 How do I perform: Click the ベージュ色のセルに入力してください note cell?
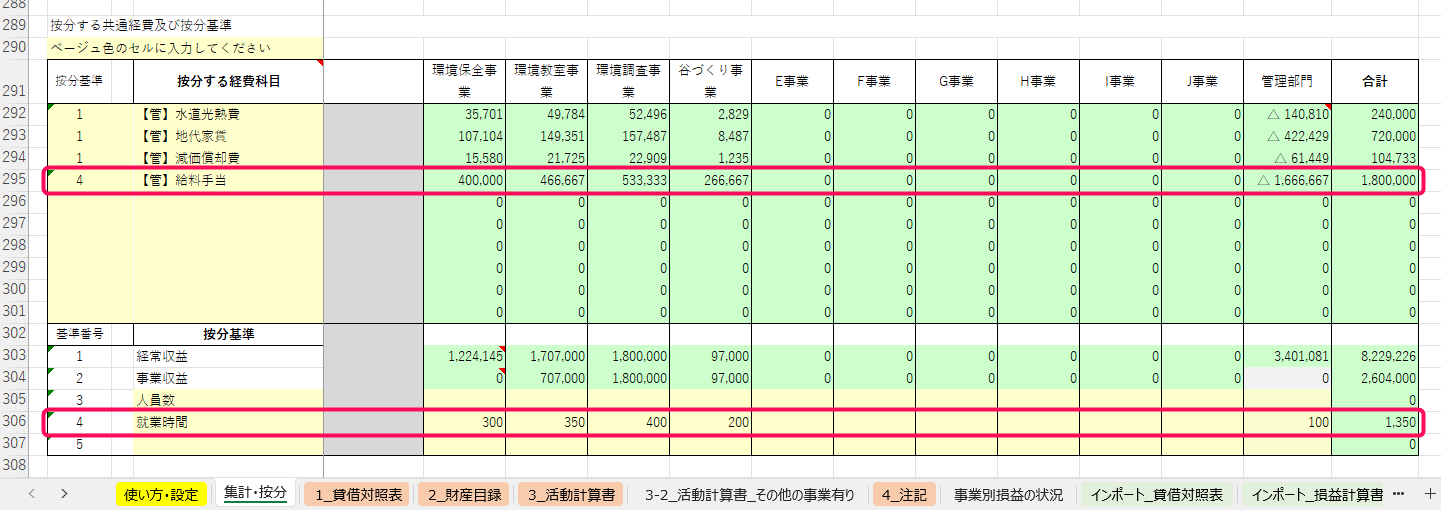pyautogui.click(x=185, y=48)
